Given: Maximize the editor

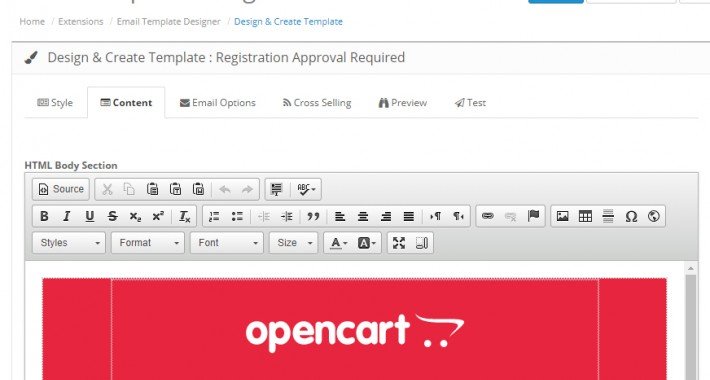Looking at the screenshot, I should [x=398, y=243].
